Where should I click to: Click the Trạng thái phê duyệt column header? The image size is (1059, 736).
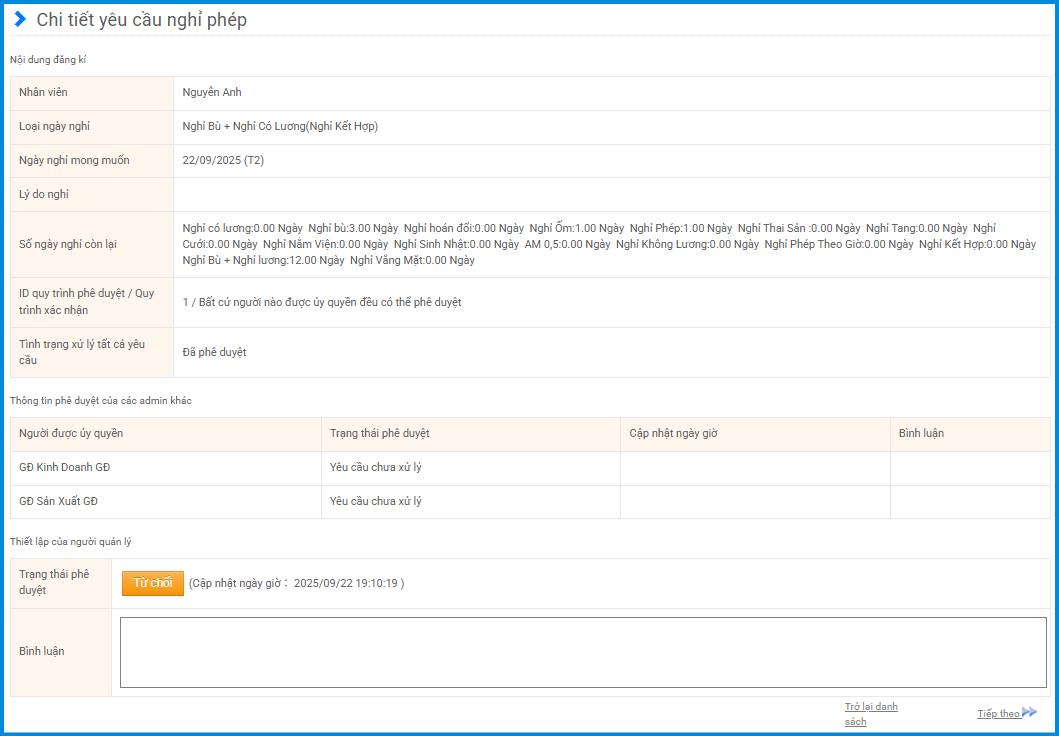coord(379,434)
